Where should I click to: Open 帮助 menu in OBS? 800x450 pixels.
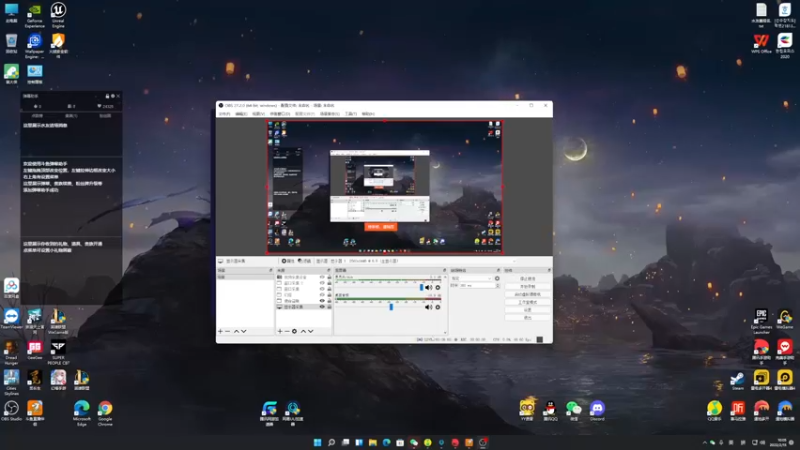click(x=368, y=114)
